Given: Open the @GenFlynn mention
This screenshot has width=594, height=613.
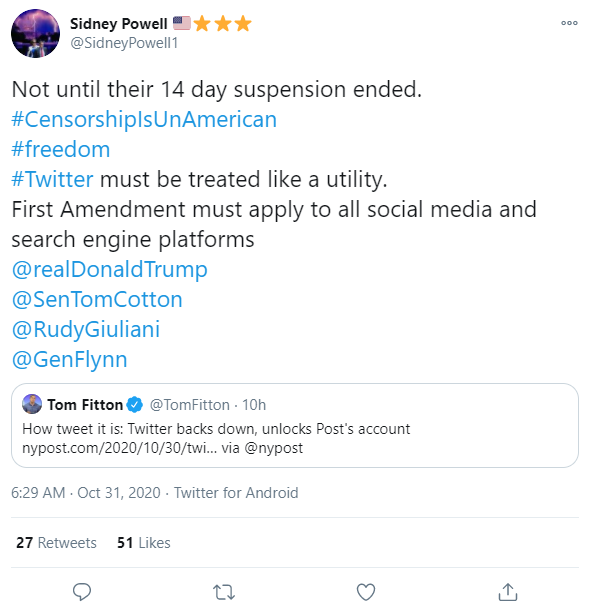Looking at the screenshot, I should tap(69, 360).
